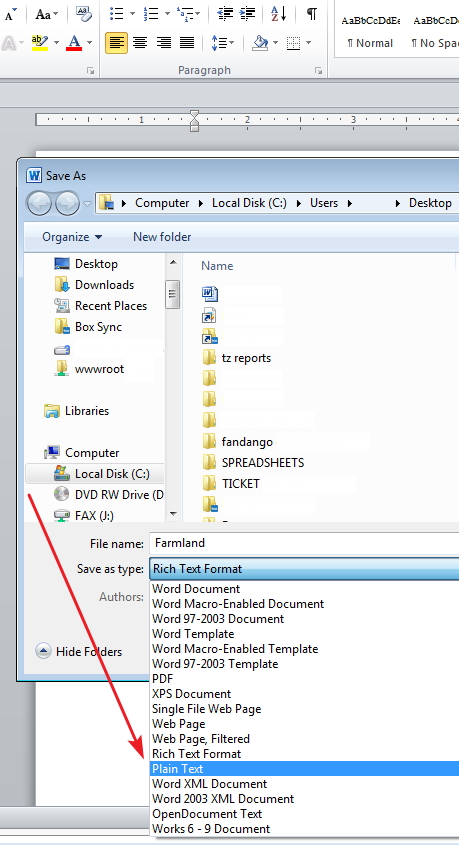Click the Borders icon
Screen dimensions: 459x845
coord(294,43)
